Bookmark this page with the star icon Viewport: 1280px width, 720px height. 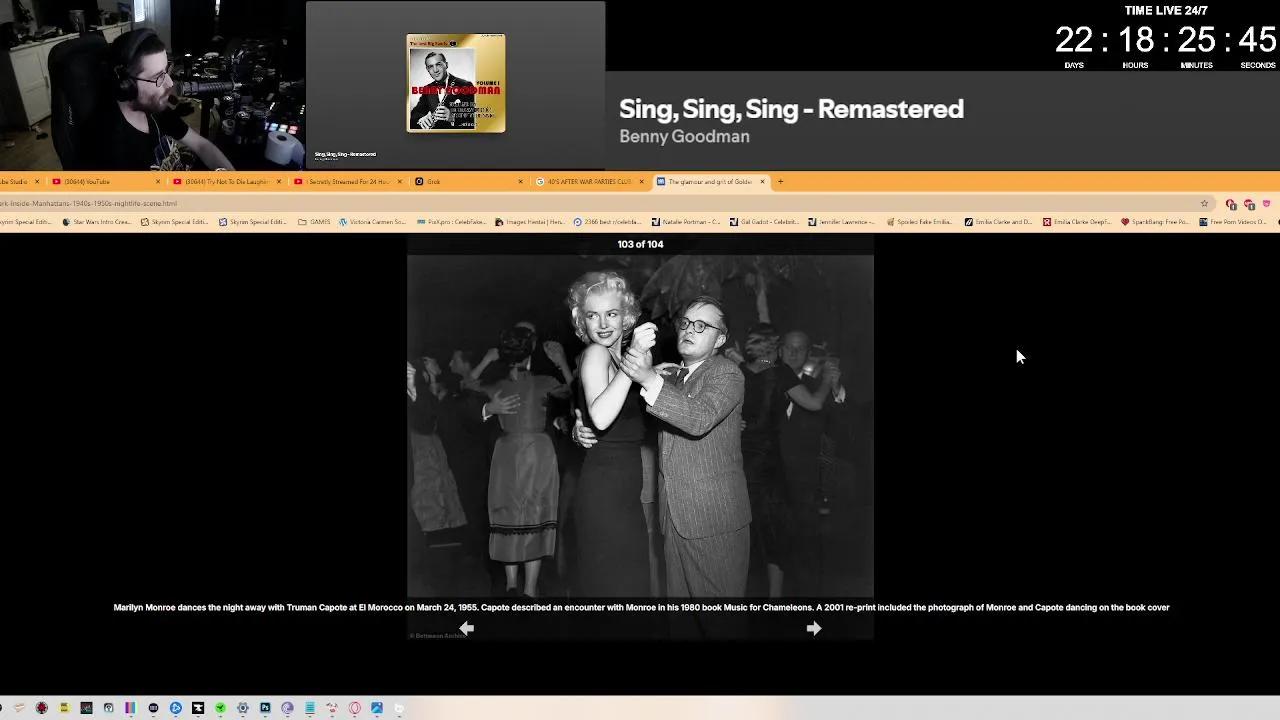(x=1204, y=203)
